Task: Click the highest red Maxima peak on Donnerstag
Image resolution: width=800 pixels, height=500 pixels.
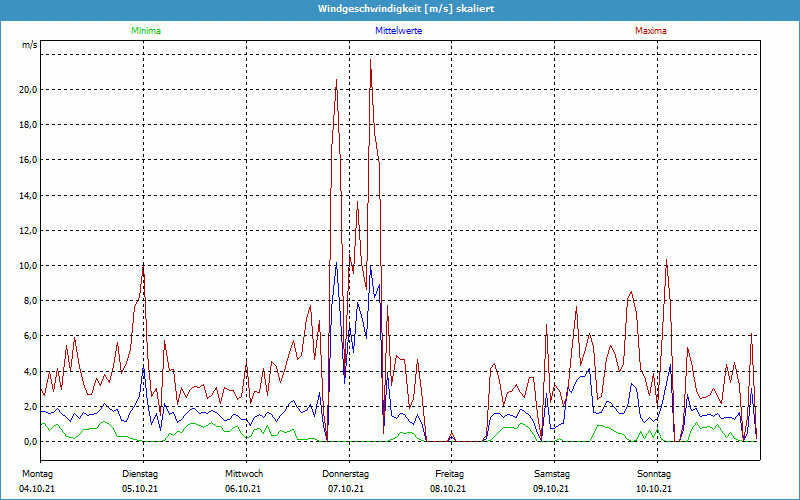Action: pyautogui.click(x=370, y=60)
